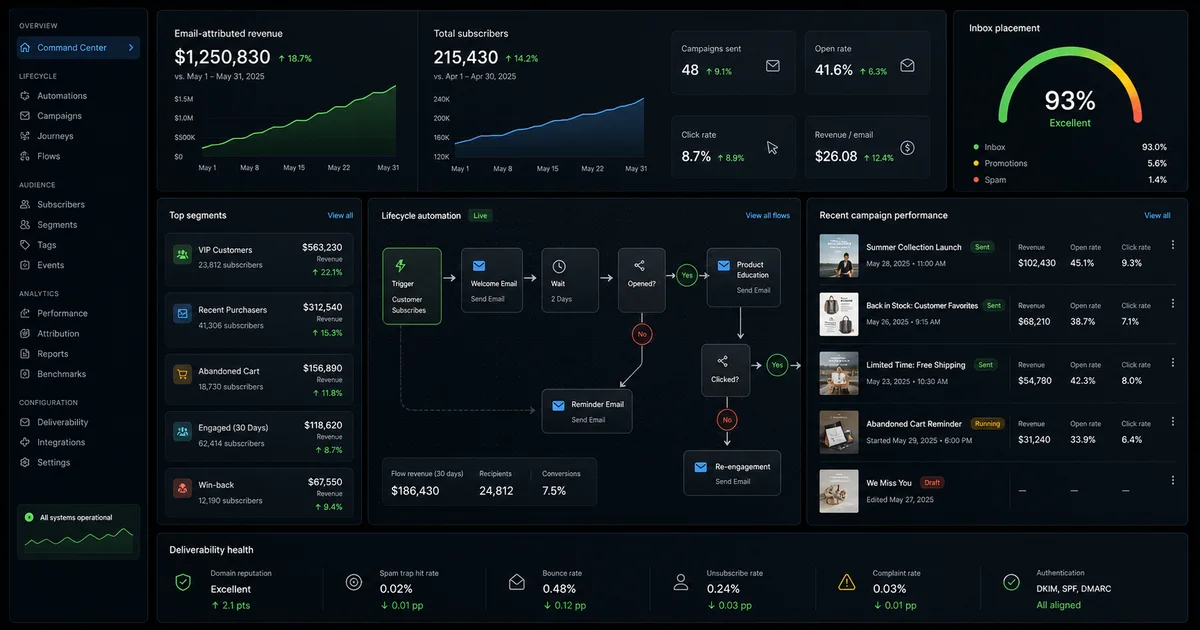The height and width of the screenshot is (630, 1200).
Task: Click the Performance chart icon in sidebar
Action: 25,313
